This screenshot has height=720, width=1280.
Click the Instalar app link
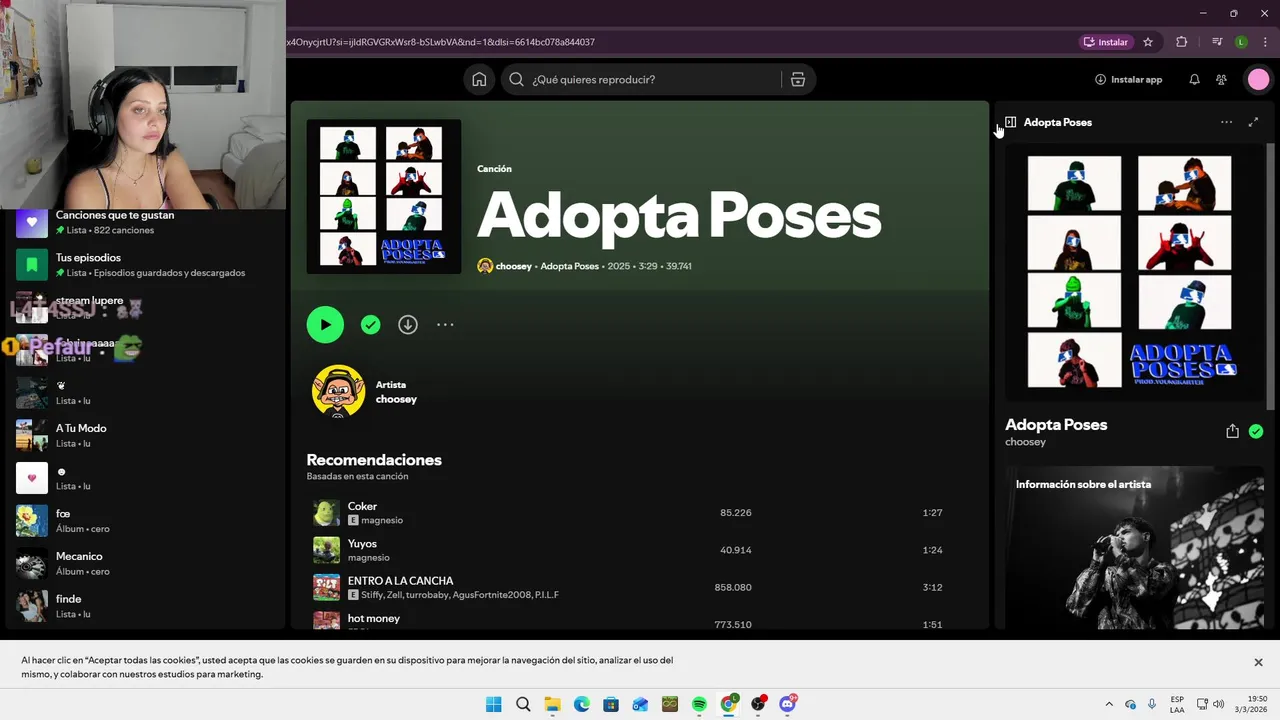click(x=1128, y=79)
